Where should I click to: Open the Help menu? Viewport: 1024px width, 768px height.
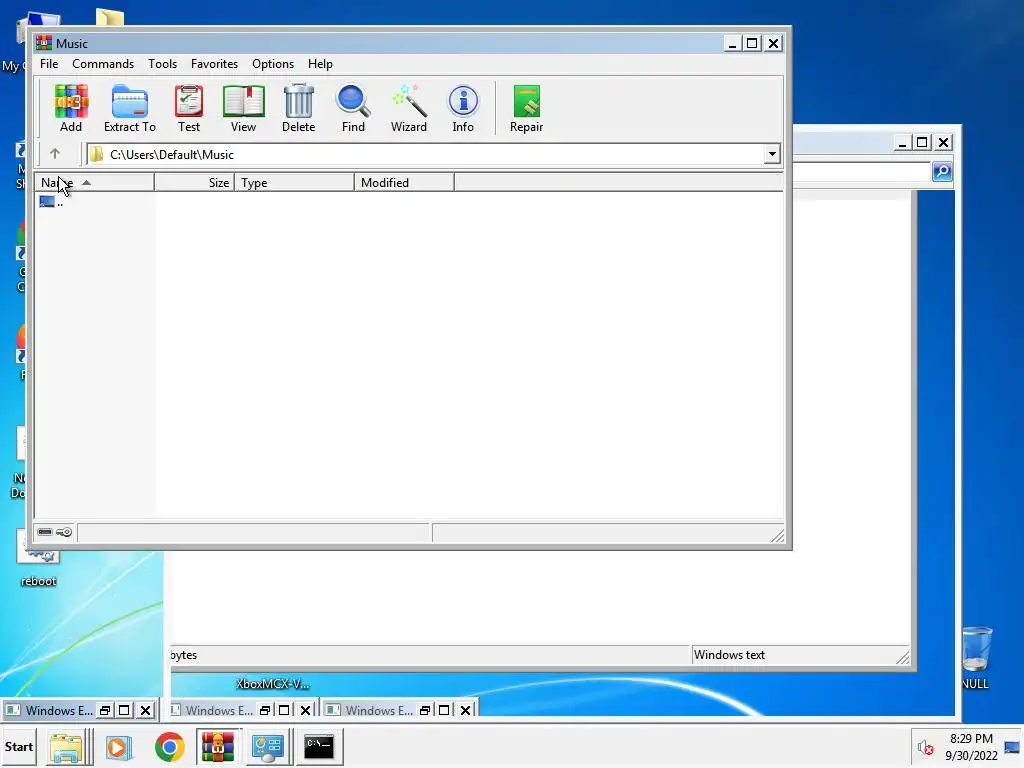pyautogui.click(x=321, y=64)
